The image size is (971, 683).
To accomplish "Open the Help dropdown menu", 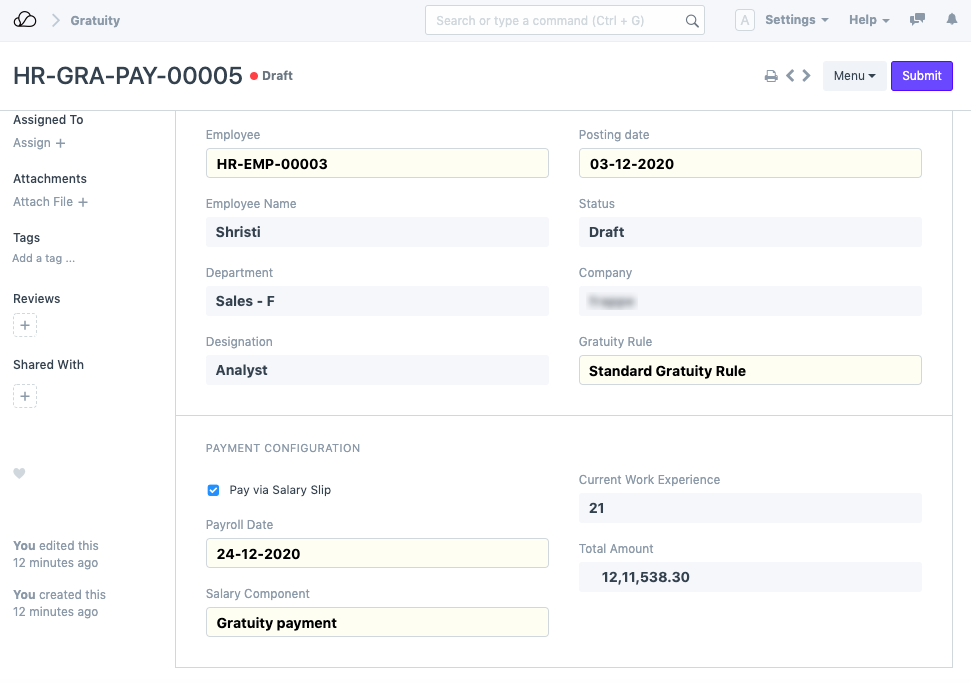I will pyautogui.click(x=868, y=20).
